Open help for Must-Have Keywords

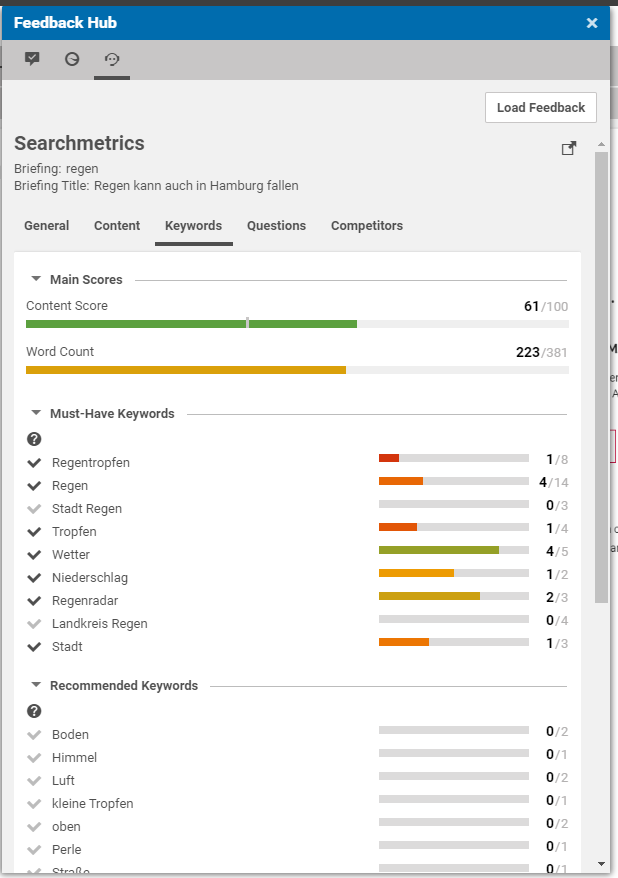pyautogui.click(x=33, y=439)
